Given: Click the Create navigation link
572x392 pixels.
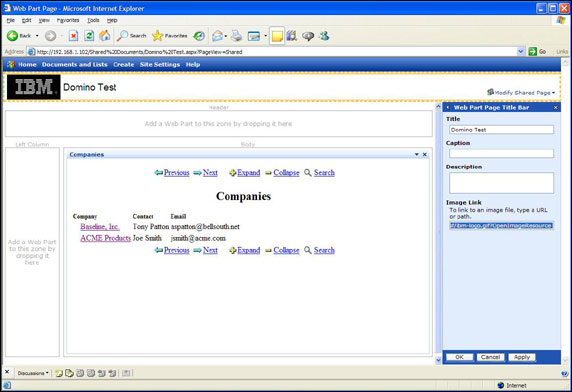Looking at the screenshot, I should pyautogui.click(x=124, y=65).
